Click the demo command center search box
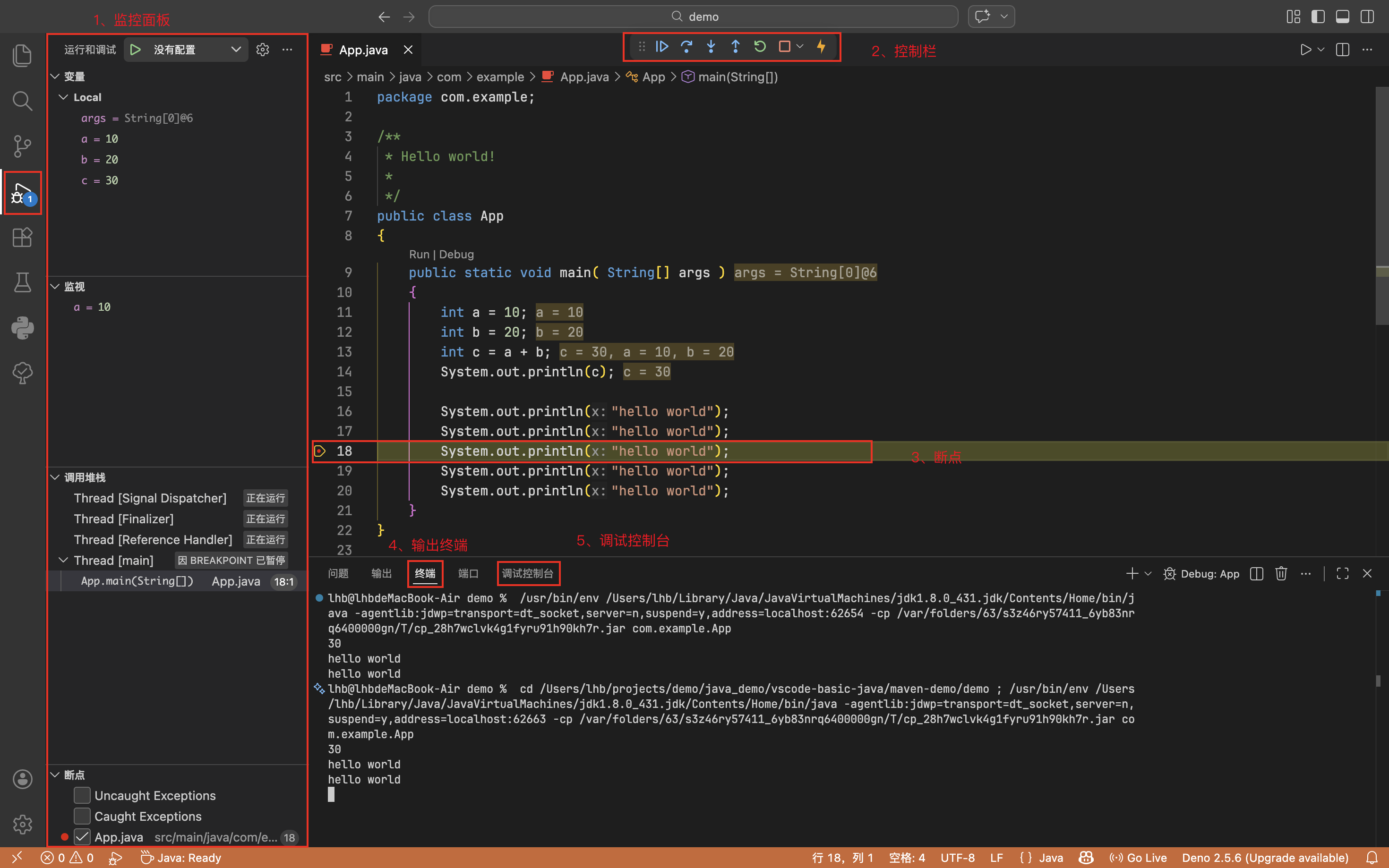 (693, 17)
